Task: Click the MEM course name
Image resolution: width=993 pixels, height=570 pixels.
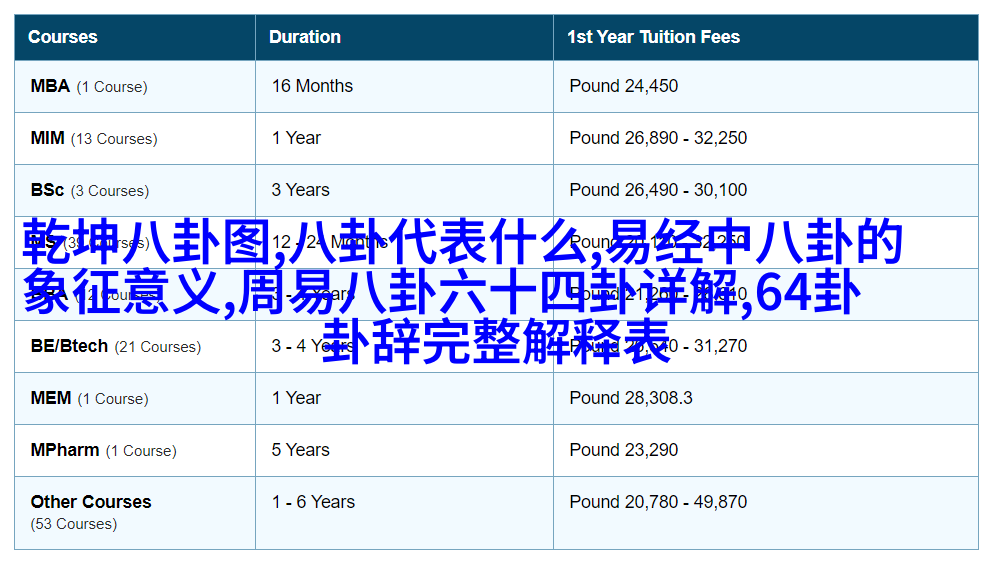Action: click(x=51, y=398)
